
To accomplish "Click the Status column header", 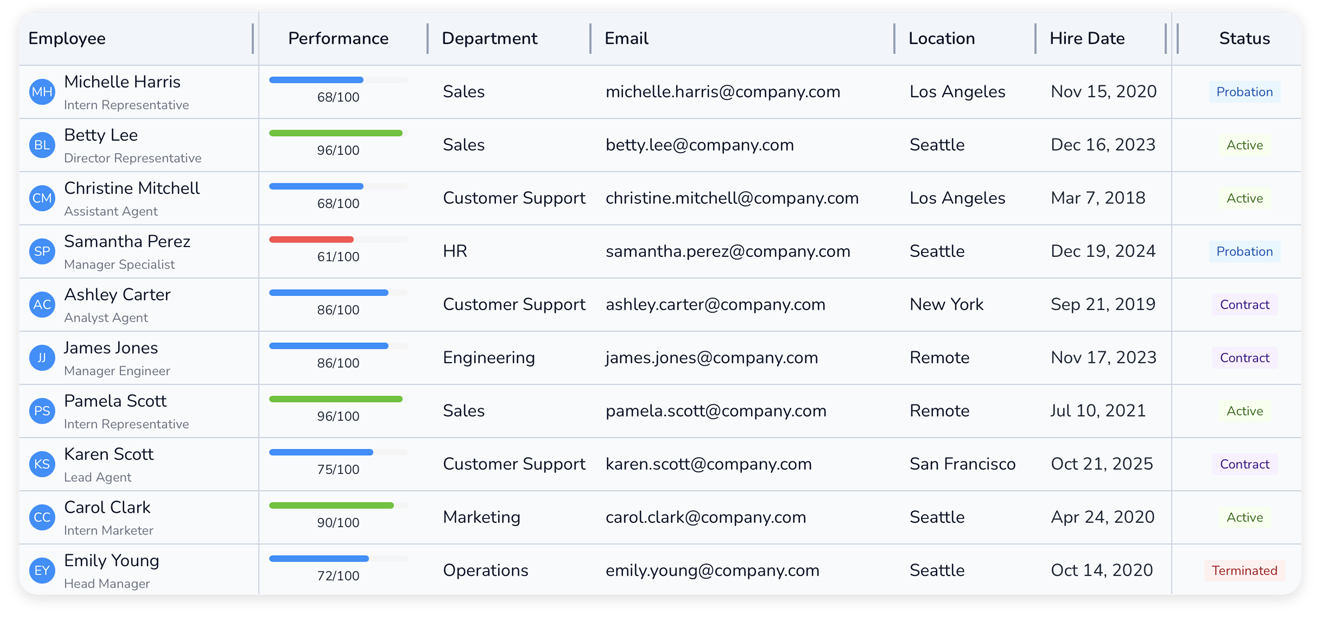I will pyautogui.click(x=1244, y=39).
